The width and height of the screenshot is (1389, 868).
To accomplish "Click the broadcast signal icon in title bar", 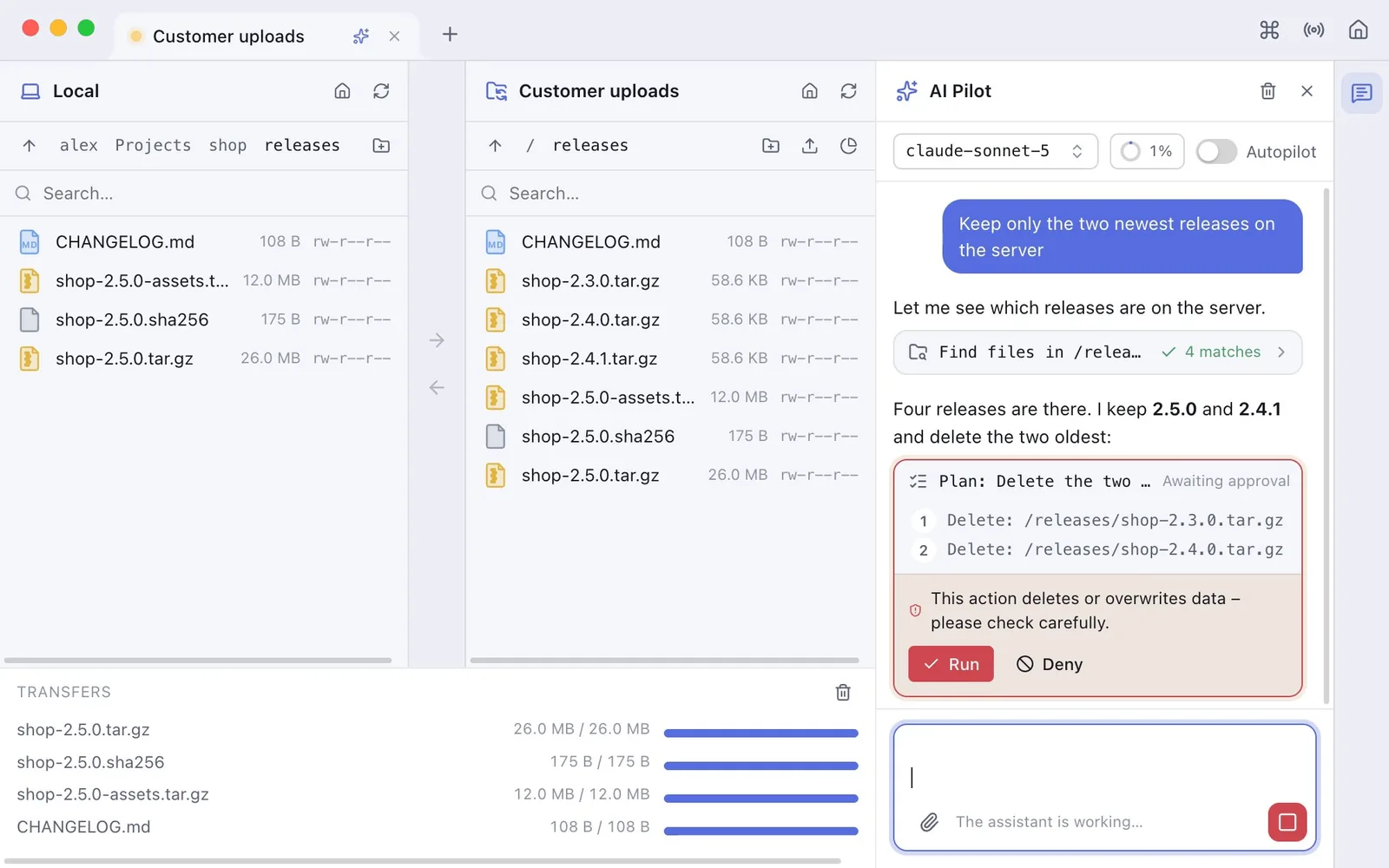I will tap(1313, 30).
